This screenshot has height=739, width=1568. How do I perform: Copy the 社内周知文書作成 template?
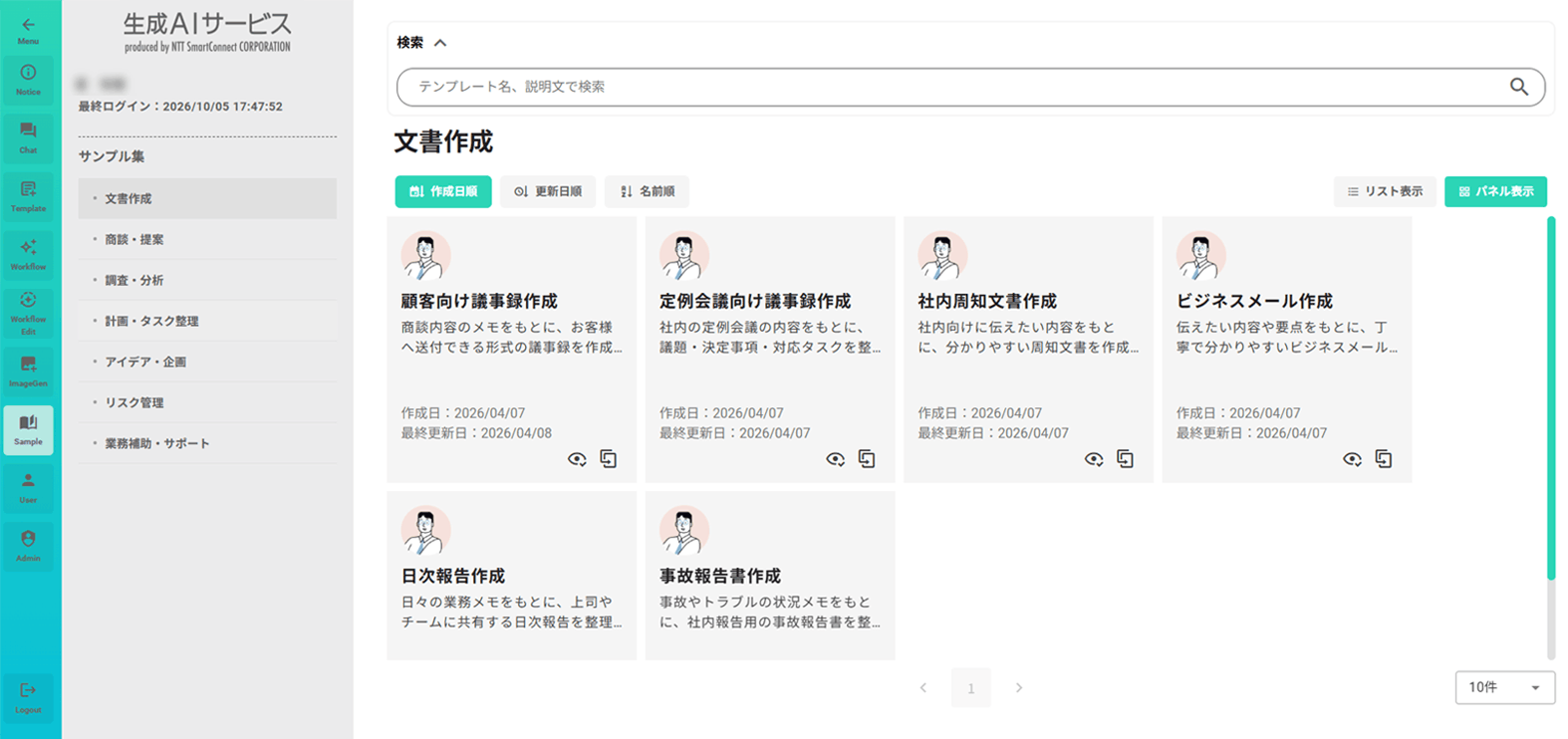pyautogui.click(x=1125, y=459)
